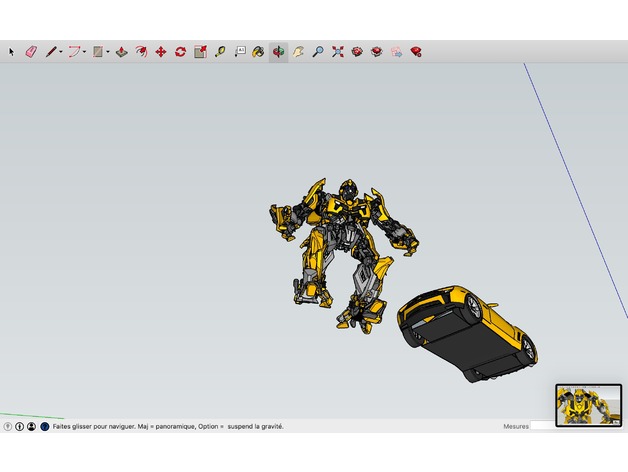Activate the Zoom magnifier tool
628x472 pixels.
click(x=318, y=52)
